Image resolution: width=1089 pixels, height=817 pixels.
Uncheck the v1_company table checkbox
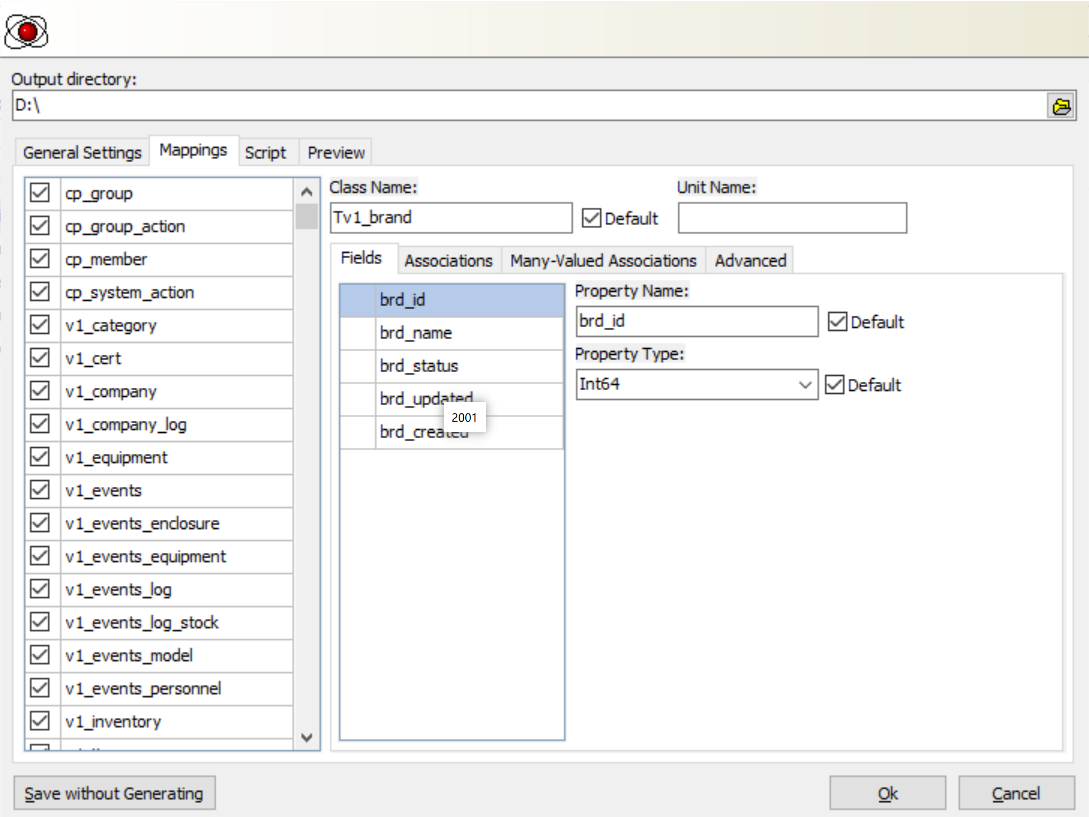pyautogui.click(x=40, y=391)
